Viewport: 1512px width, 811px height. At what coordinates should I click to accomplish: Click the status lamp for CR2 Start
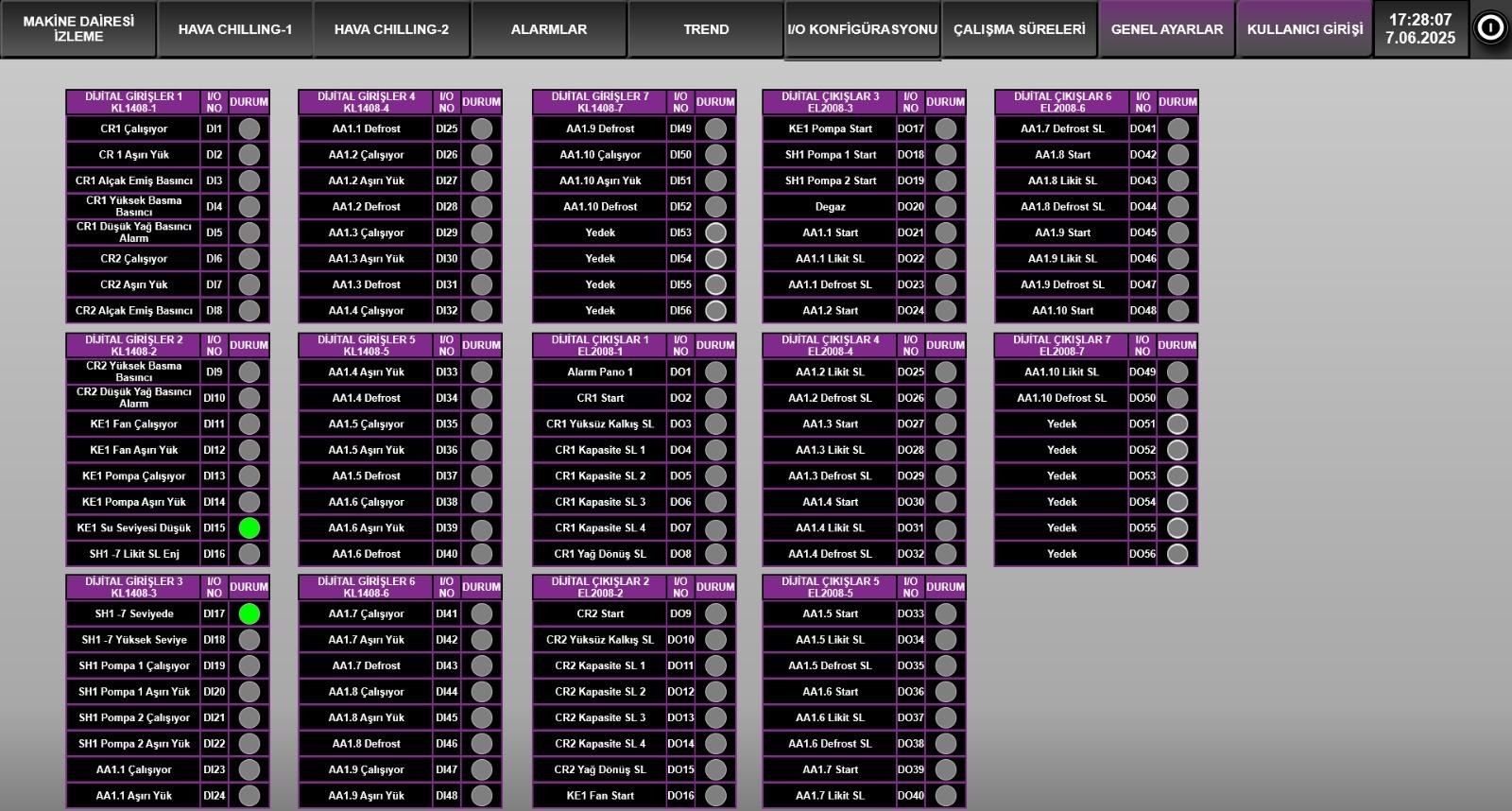[715, 614]
